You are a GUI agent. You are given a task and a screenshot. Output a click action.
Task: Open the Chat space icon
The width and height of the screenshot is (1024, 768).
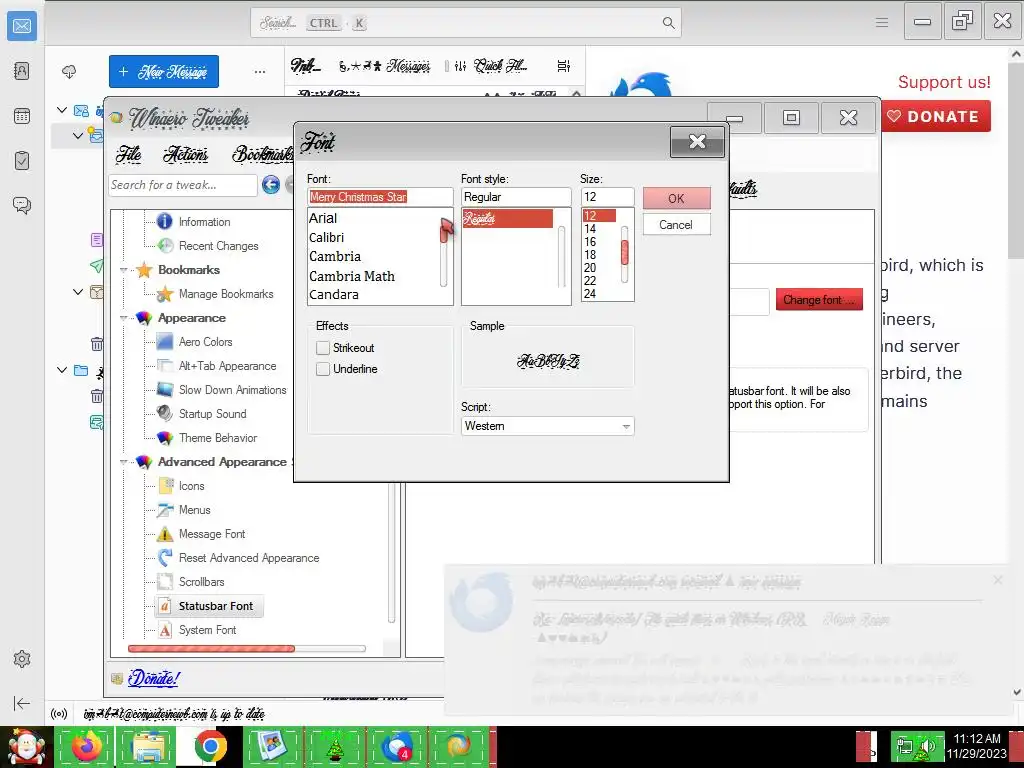click(x=22, y=206)
